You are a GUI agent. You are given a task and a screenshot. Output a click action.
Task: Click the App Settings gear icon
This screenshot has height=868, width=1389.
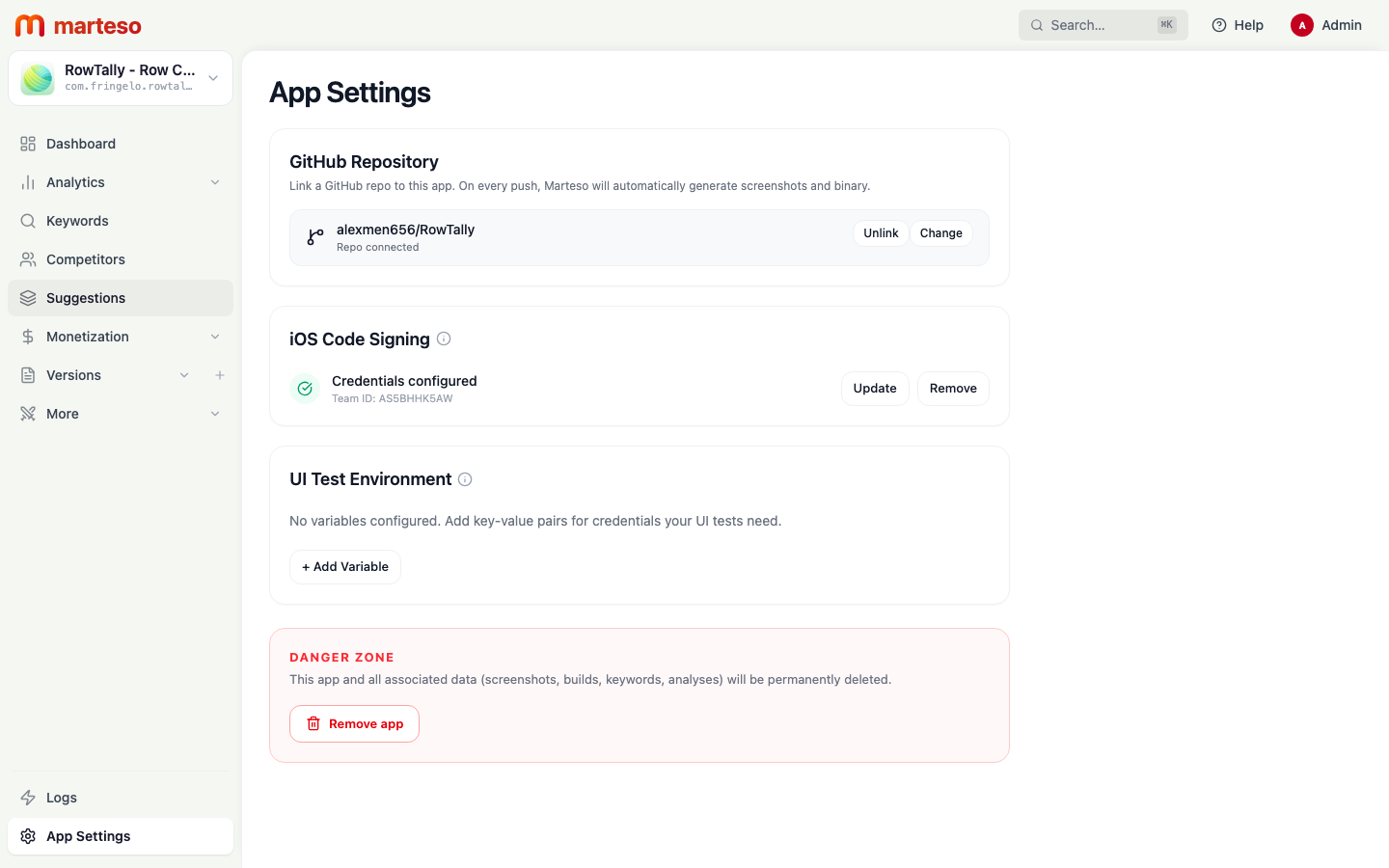pyautogui.click(x=28, y=836)
